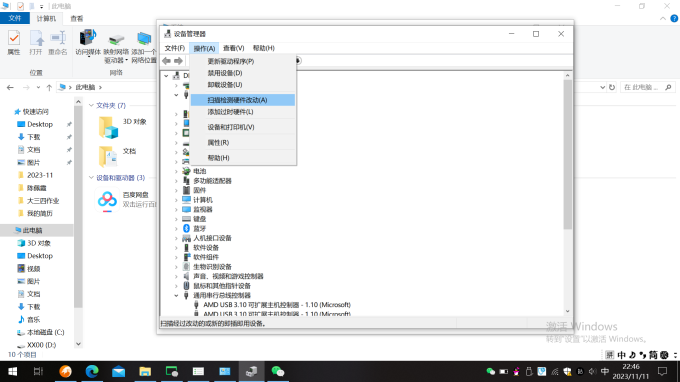Choose 添加过时硬件(L) from the menu
The image size is (680, 382).
coord(243,112)
